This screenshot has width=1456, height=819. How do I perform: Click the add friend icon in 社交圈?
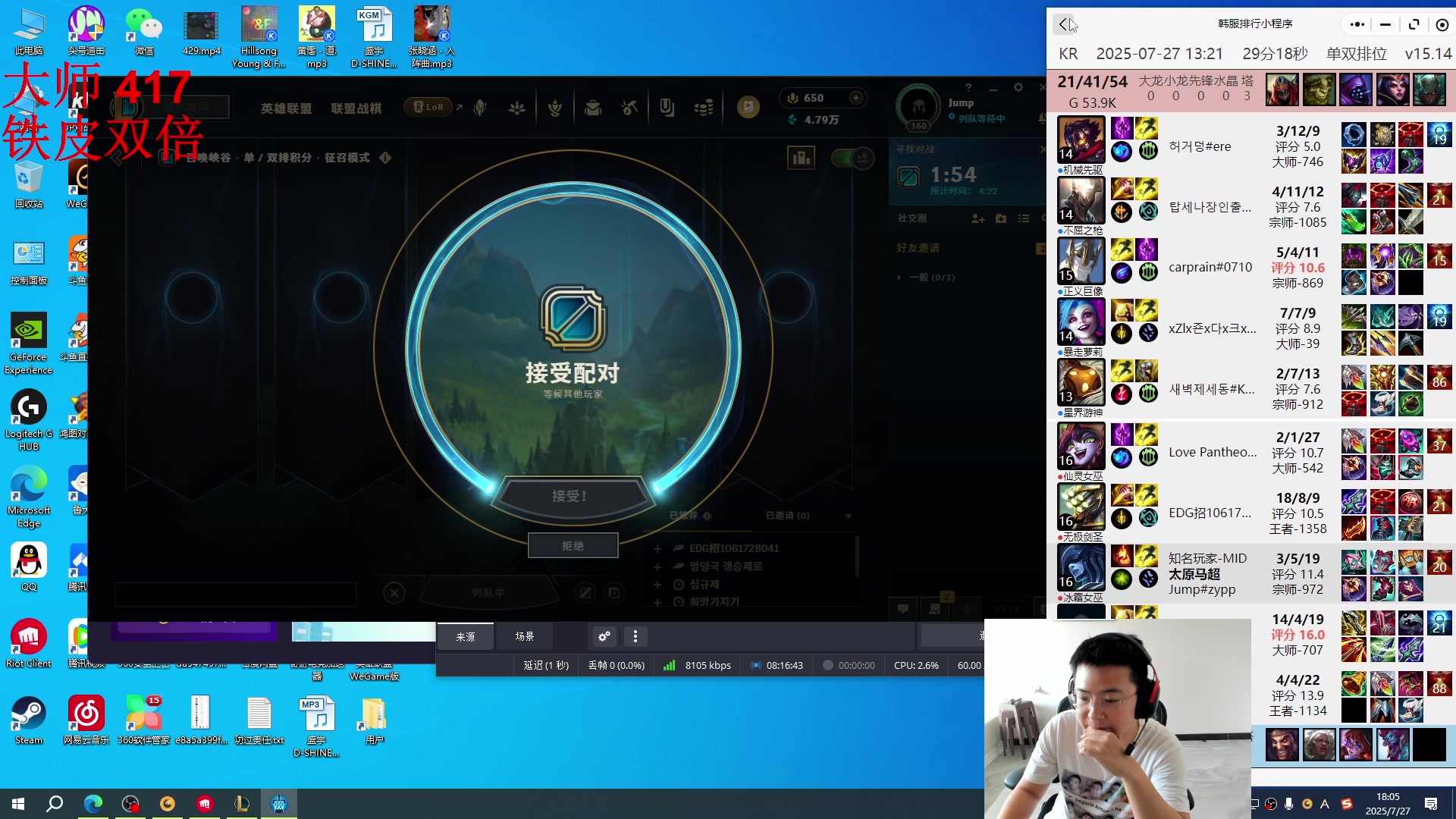click(978, 218)
